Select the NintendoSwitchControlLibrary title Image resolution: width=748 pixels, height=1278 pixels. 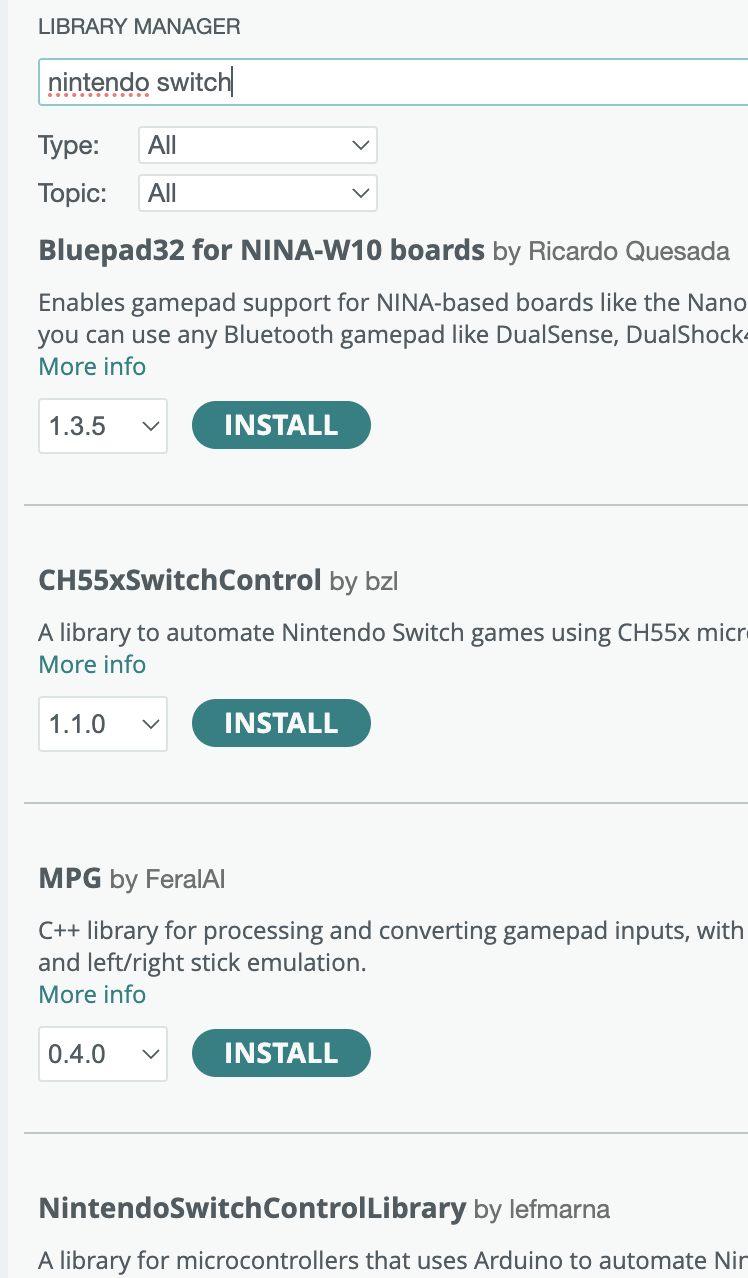tap(252, 1209)
